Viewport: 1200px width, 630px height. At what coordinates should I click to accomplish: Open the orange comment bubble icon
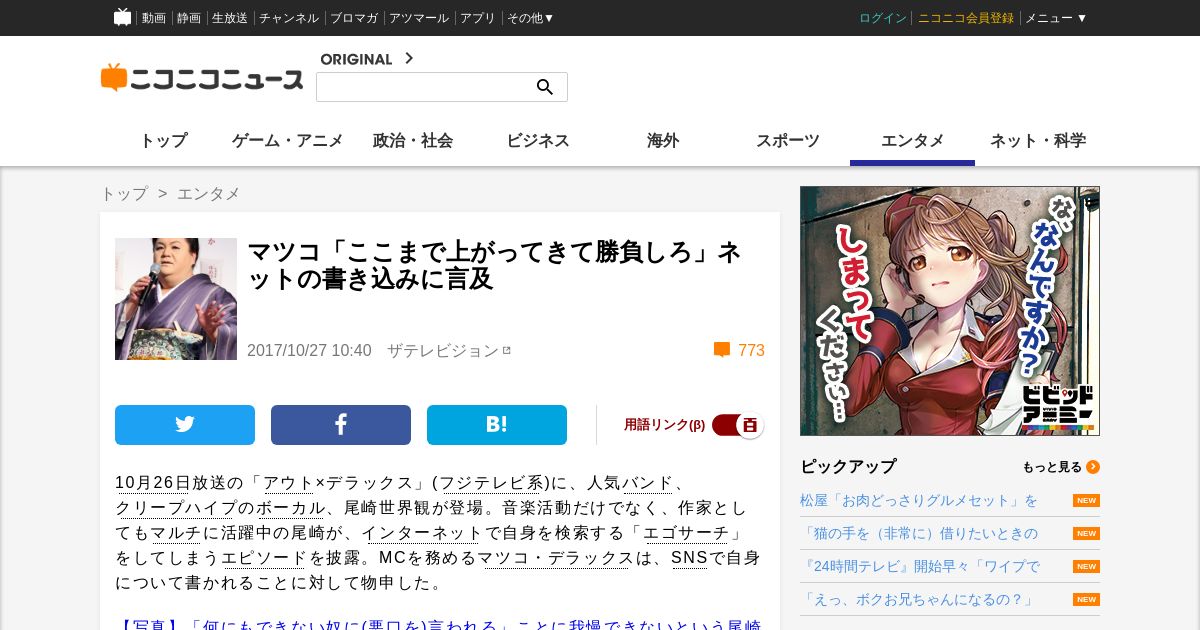[x=722, y=350]
